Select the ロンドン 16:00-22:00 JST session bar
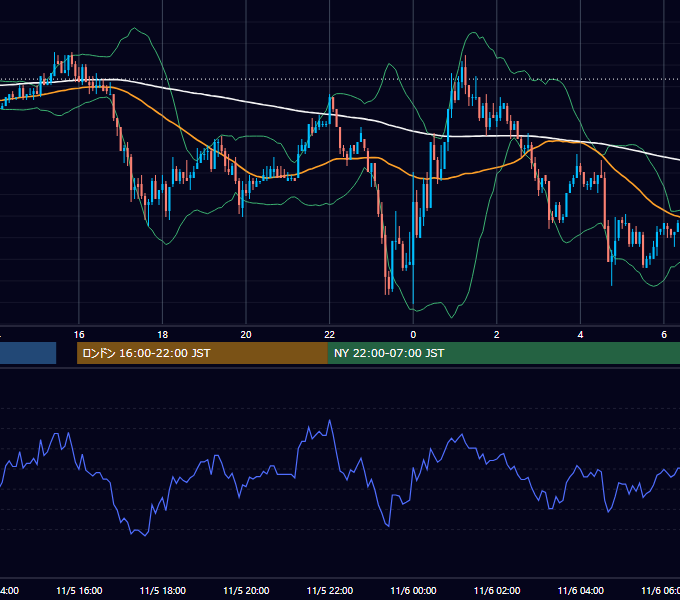The height and width of the screenshot is (600, 680). [x=202, y=353]
